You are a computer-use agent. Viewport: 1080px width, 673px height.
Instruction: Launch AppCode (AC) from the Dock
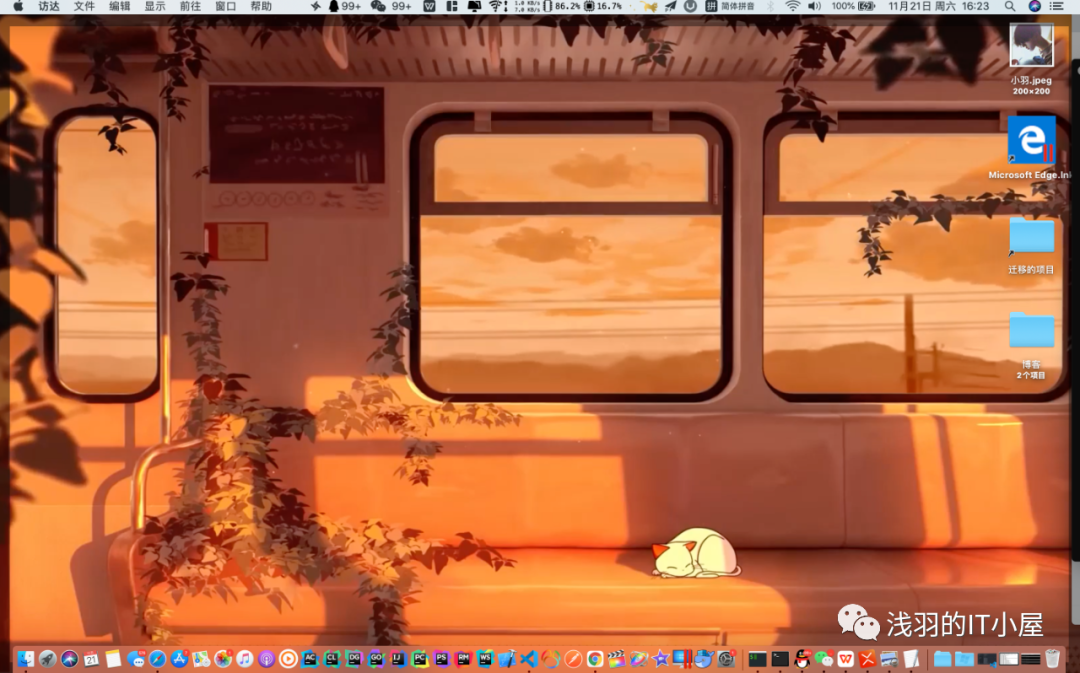click(310, 658)
